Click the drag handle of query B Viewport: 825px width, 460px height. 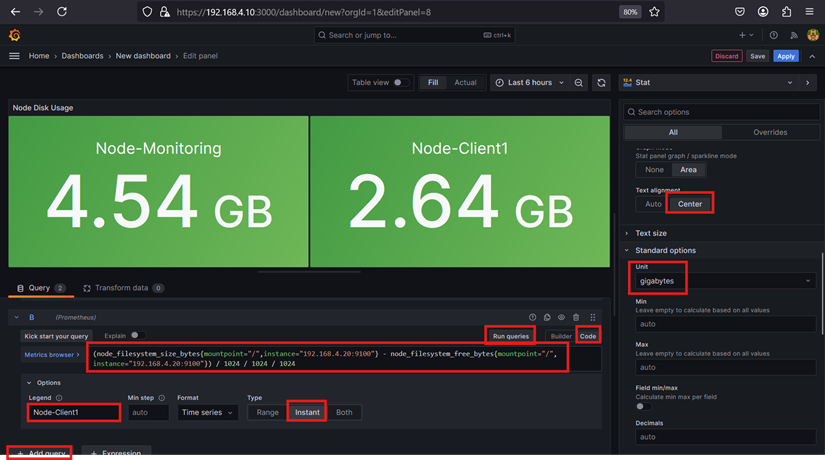coord(593,317)
